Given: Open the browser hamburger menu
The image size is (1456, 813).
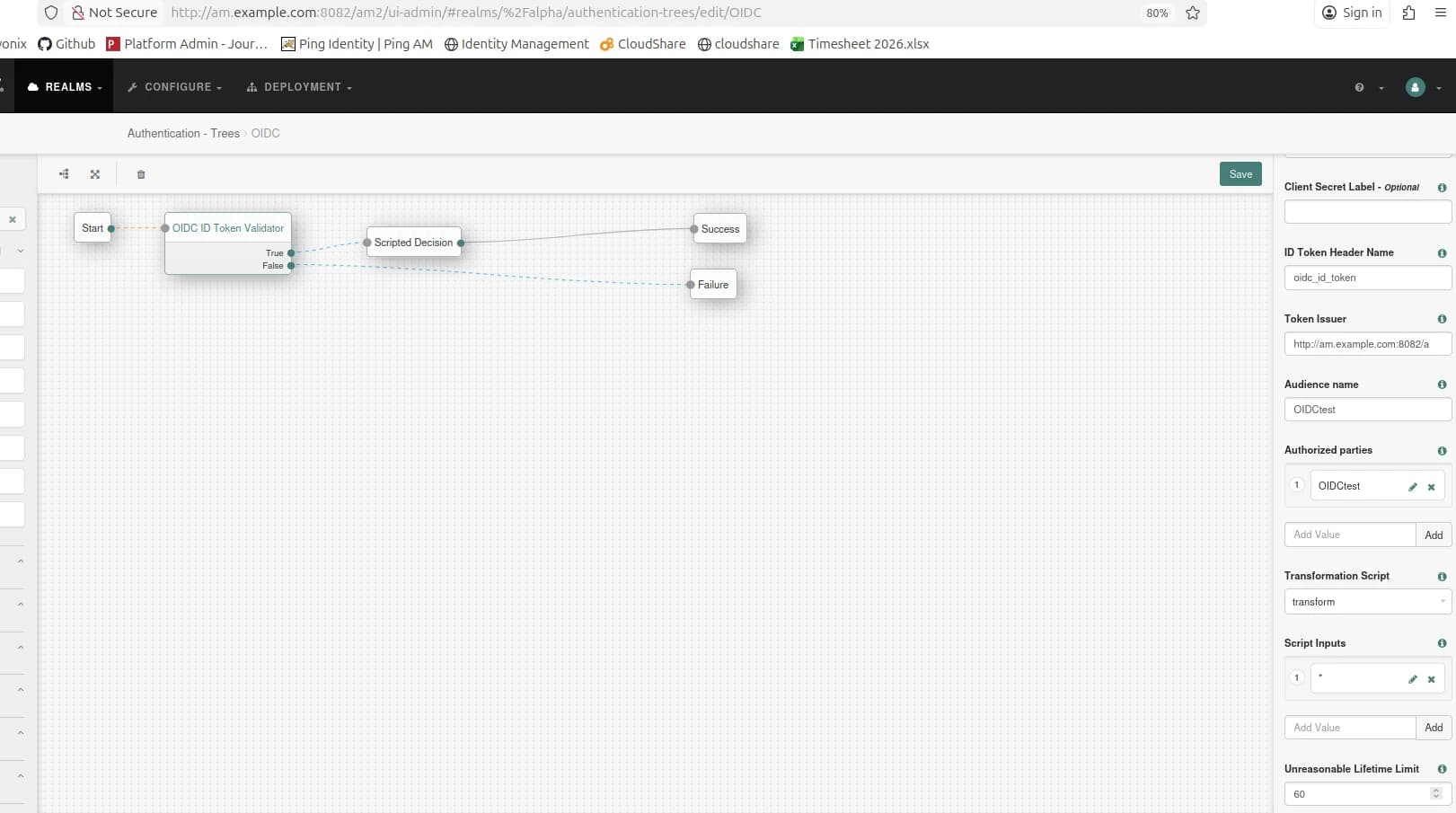Looking at the screenshot, I should pos(1441,13).
